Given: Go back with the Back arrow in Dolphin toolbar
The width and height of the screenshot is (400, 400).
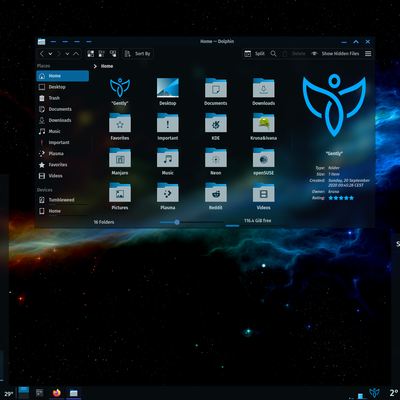Looking at the screenshot, I should (x=42, y=54).
